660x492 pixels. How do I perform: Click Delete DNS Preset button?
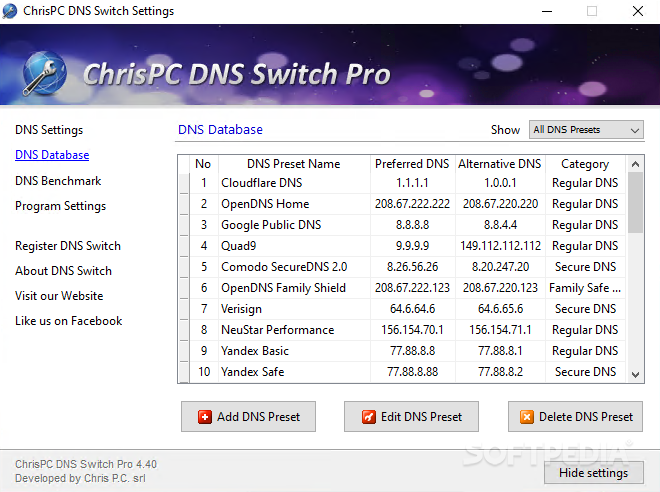(575, 417)
